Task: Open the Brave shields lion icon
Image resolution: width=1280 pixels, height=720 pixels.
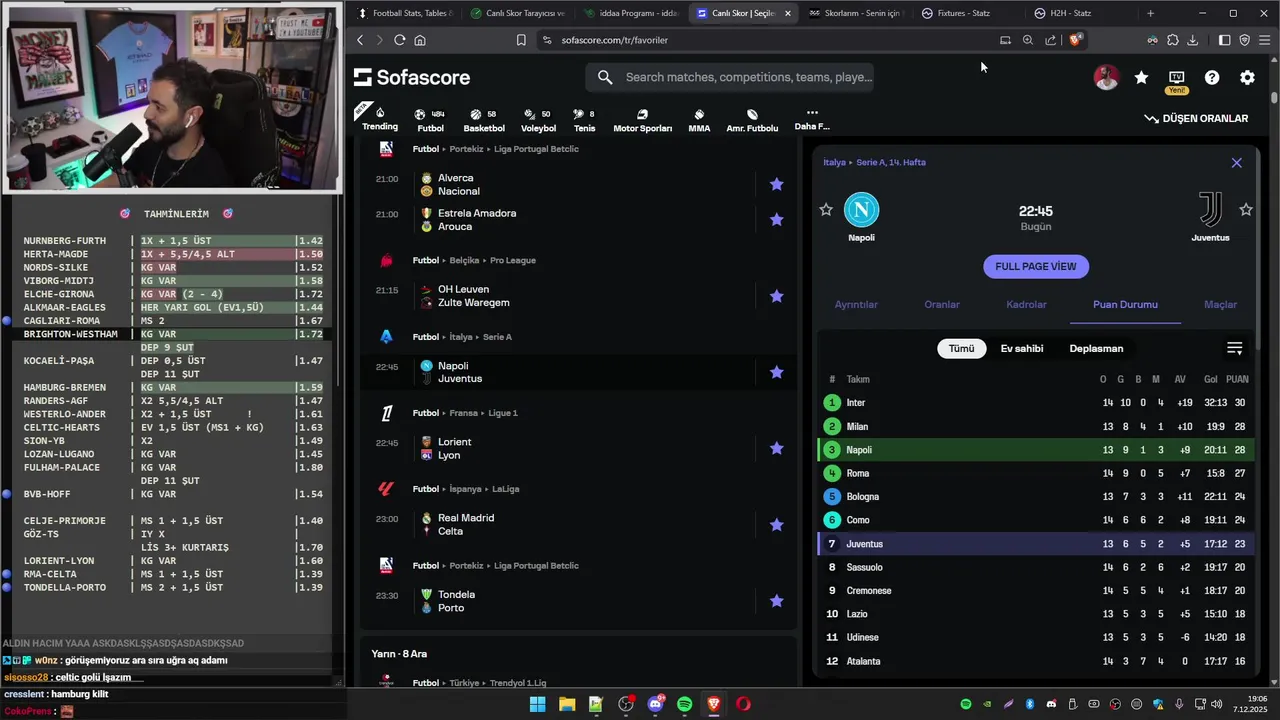Action: (x=1075, y=40)
